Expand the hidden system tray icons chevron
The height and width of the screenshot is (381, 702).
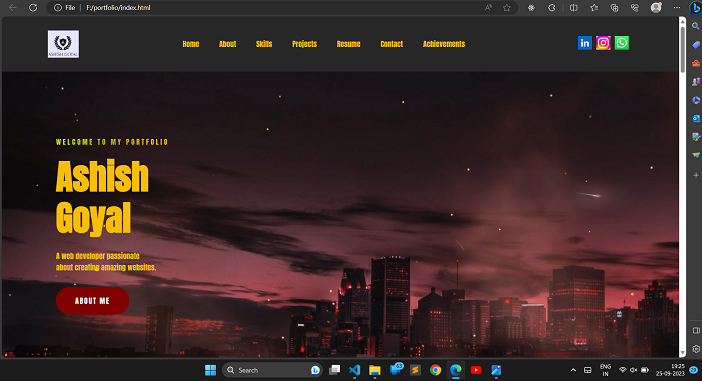(x=573, y=370)
